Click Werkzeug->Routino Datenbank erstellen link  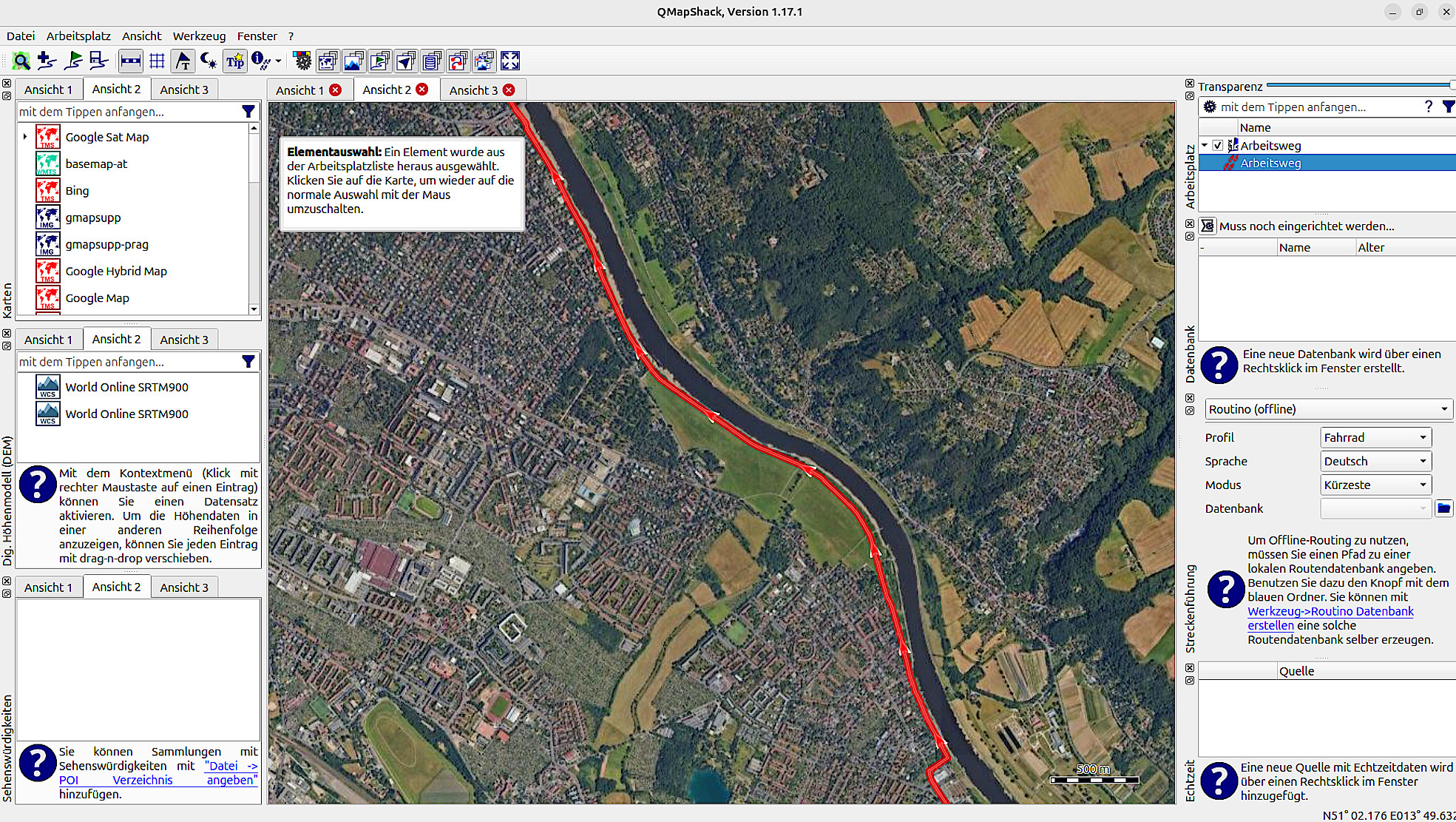coord(1330,611)
